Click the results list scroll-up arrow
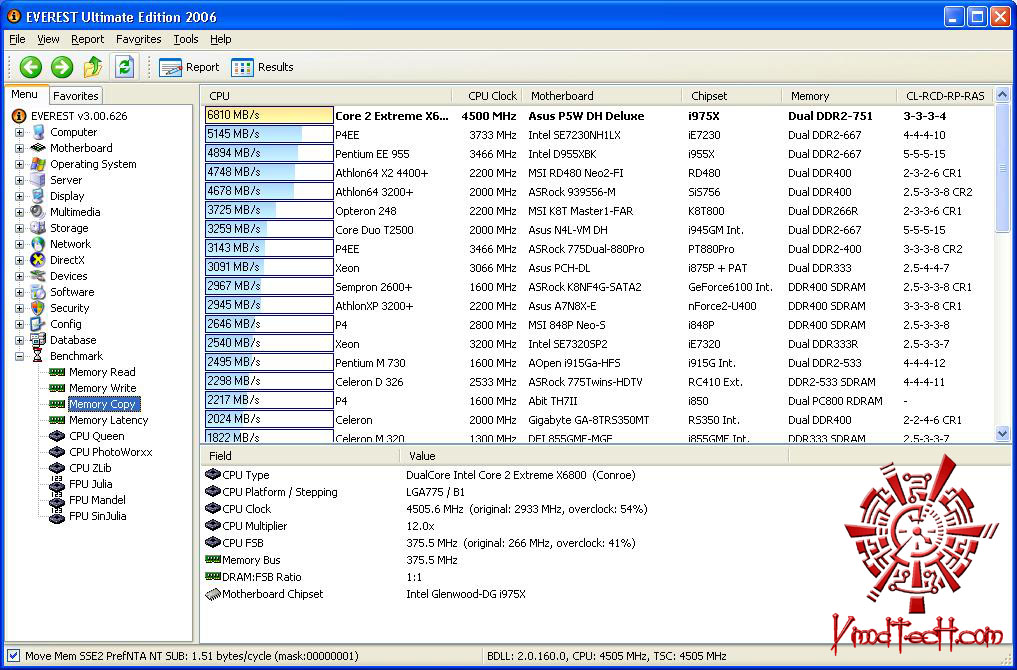Viewport: 1017px width, 670px height. coord(1002,95)
